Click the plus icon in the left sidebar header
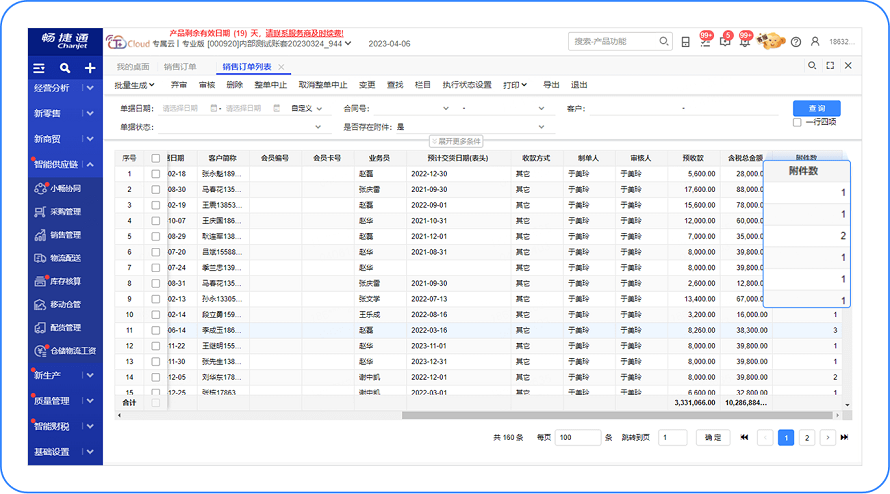 pyautogui.click(x=90, y=68)
